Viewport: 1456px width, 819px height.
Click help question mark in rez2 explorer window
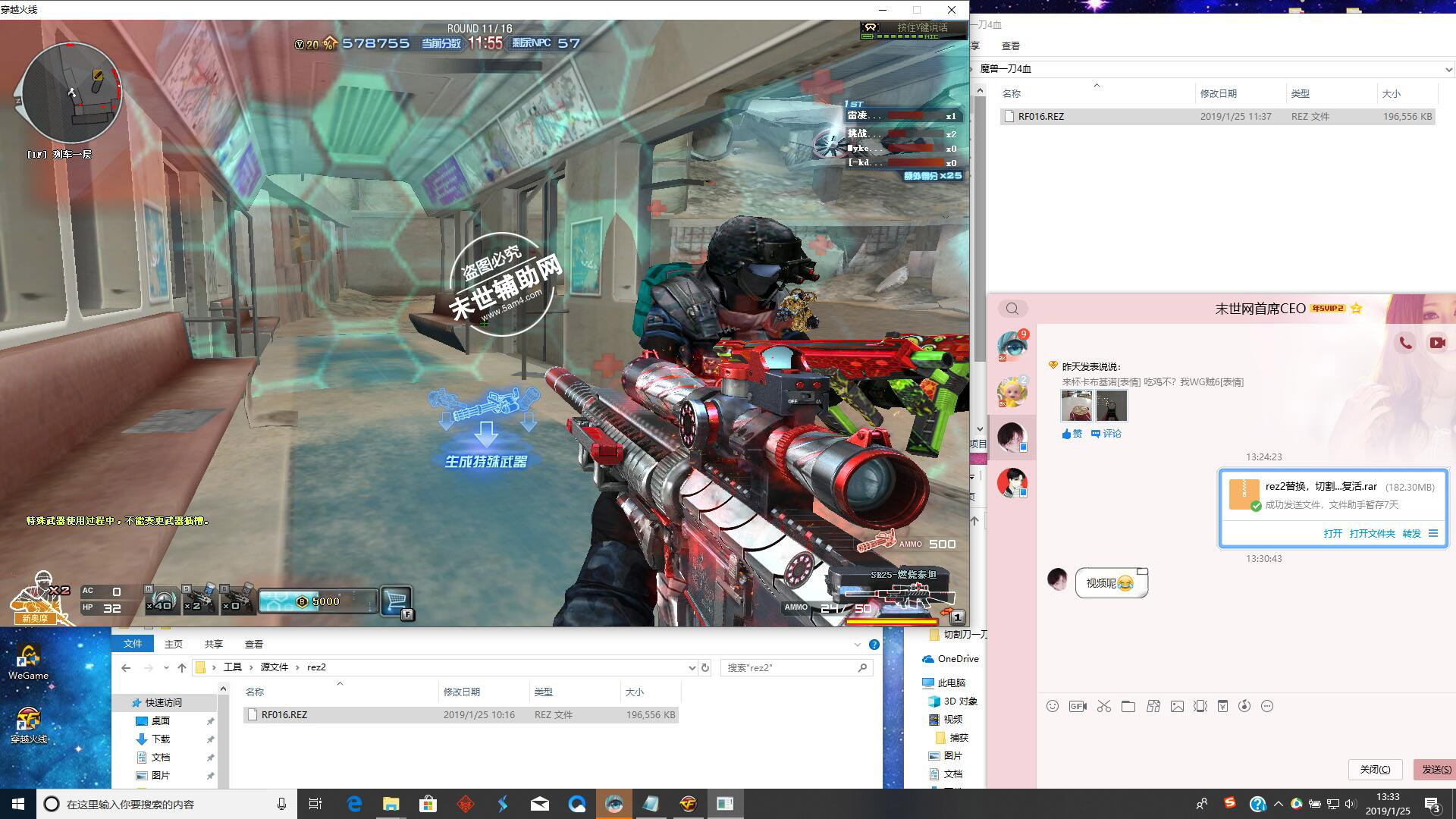click(874, 645)
